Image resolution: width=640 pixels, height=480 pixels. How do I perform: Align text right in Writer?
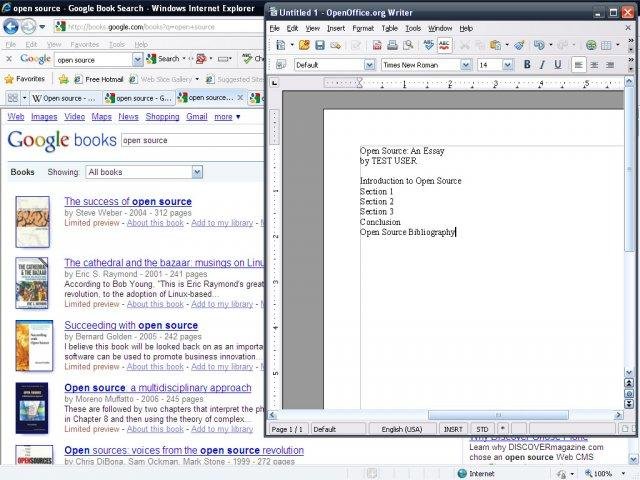pyautogui.click(x=610, y=64)
